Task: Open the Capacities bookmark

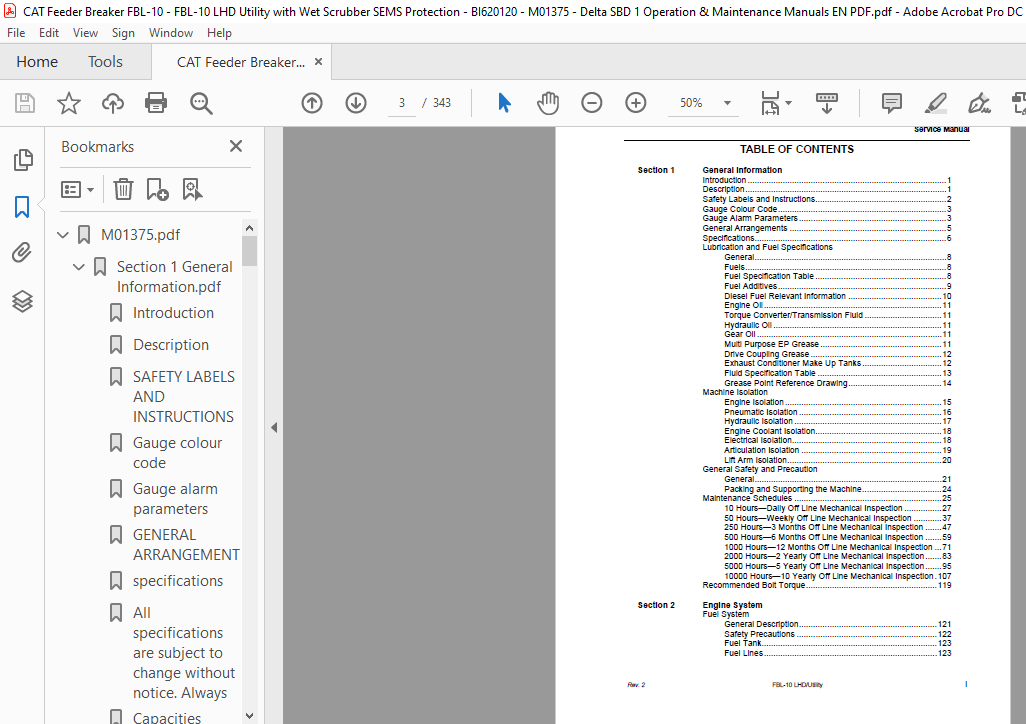Action: pos(167,717)
